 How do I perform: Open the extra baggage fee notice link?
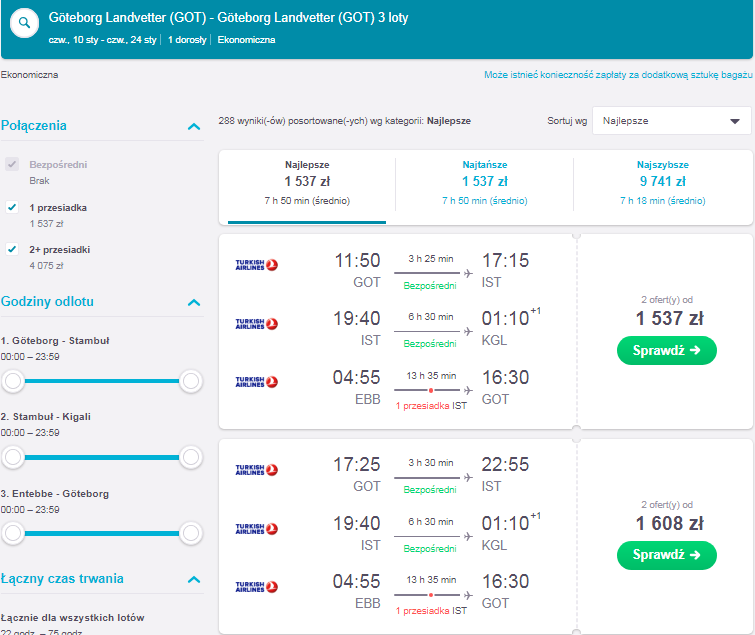[x=618, y=75]
